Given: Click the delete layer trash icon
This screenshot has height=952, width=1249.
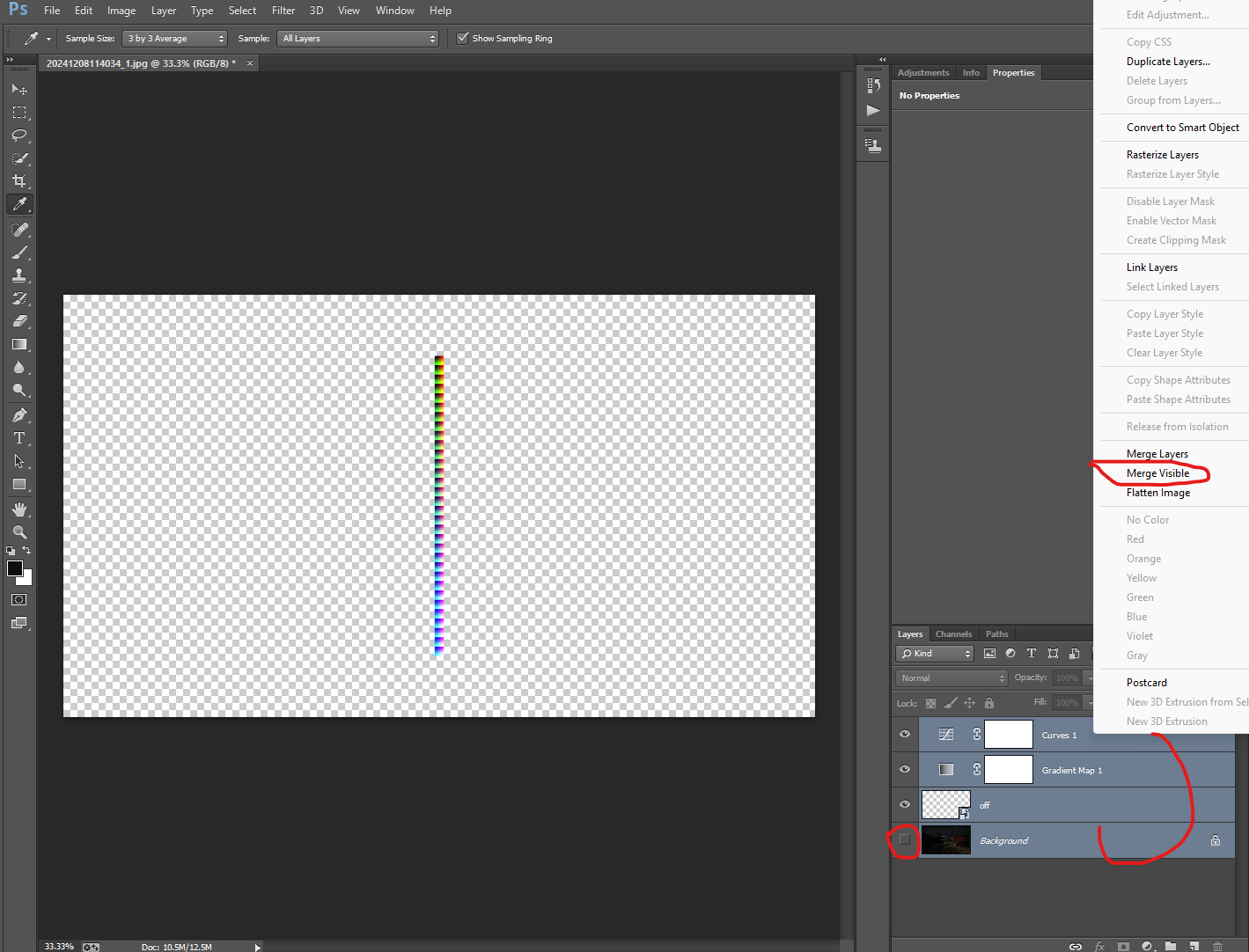Looking at the screenshot, I should tap(1218, 946).
